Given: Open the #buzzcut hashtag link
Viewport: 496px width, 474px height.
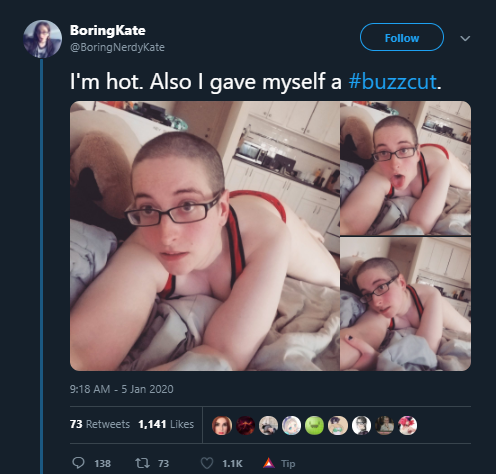Looking at the screenshot, I should coord(392,82).
